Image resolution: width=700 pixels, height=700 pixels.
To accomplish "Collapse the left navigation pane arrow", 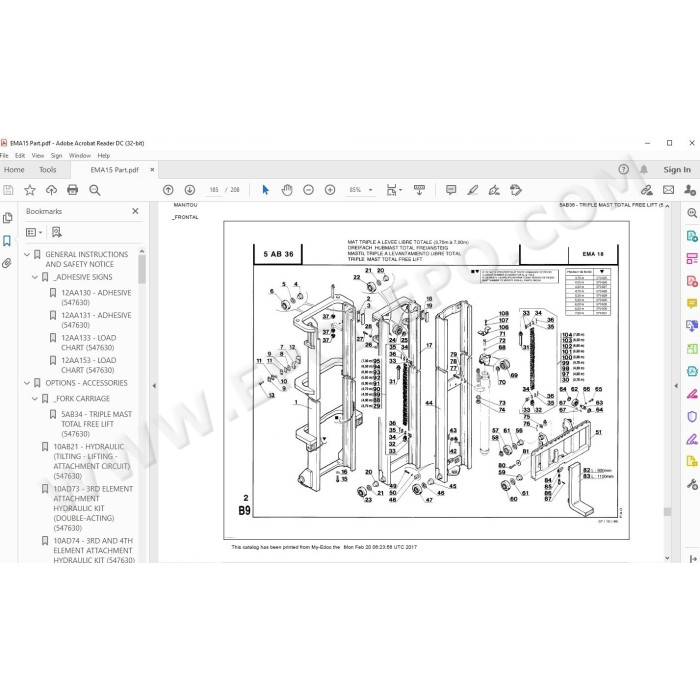I will tap(154, 386).
